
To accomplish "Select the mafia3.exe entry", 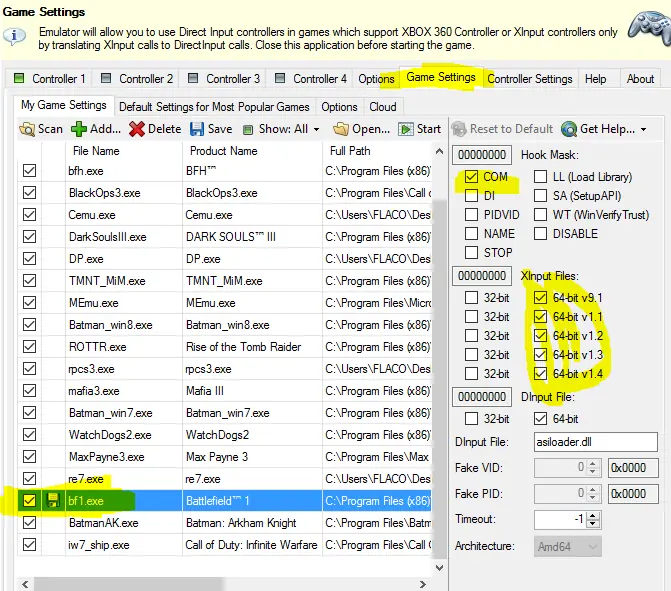I will [94, 391].
